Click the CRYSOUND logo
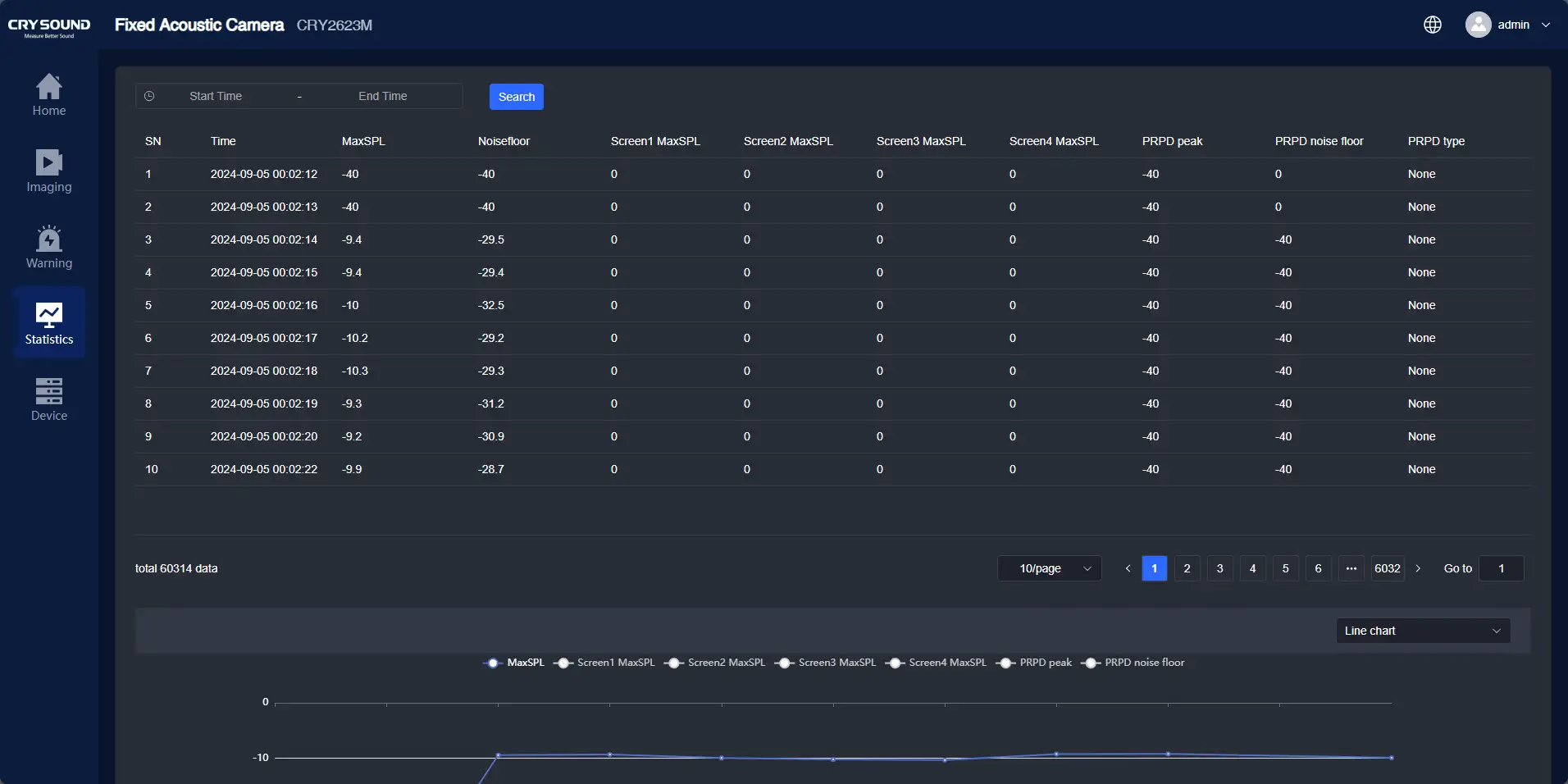1568x784 pixels. [x=48, y=25]
